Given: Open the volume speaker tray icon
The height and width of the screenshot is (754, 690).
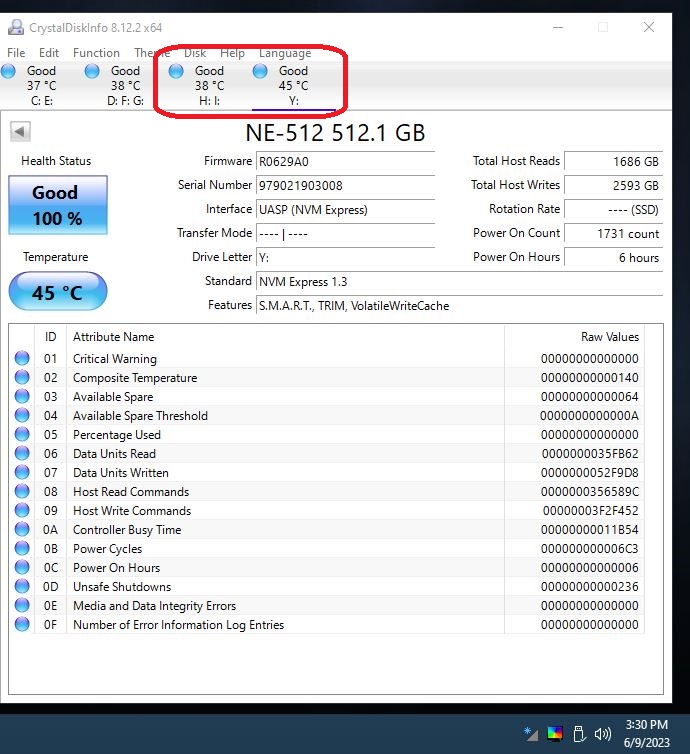Looking at the screenshot, I should [602, 734].
